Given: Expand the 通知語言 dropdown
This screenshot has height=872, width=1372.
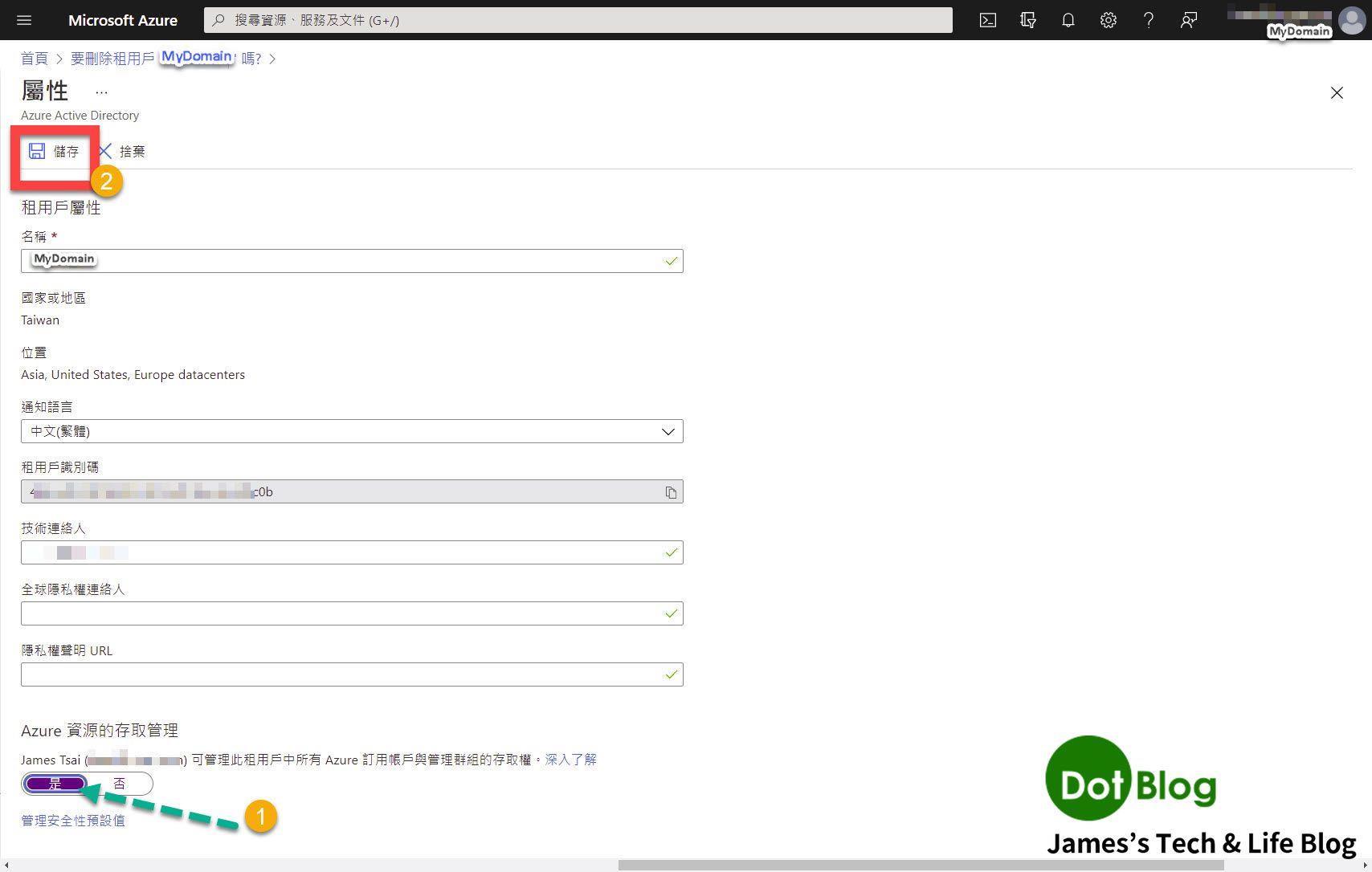Looking at the screenshot, I should click(352, 431).
